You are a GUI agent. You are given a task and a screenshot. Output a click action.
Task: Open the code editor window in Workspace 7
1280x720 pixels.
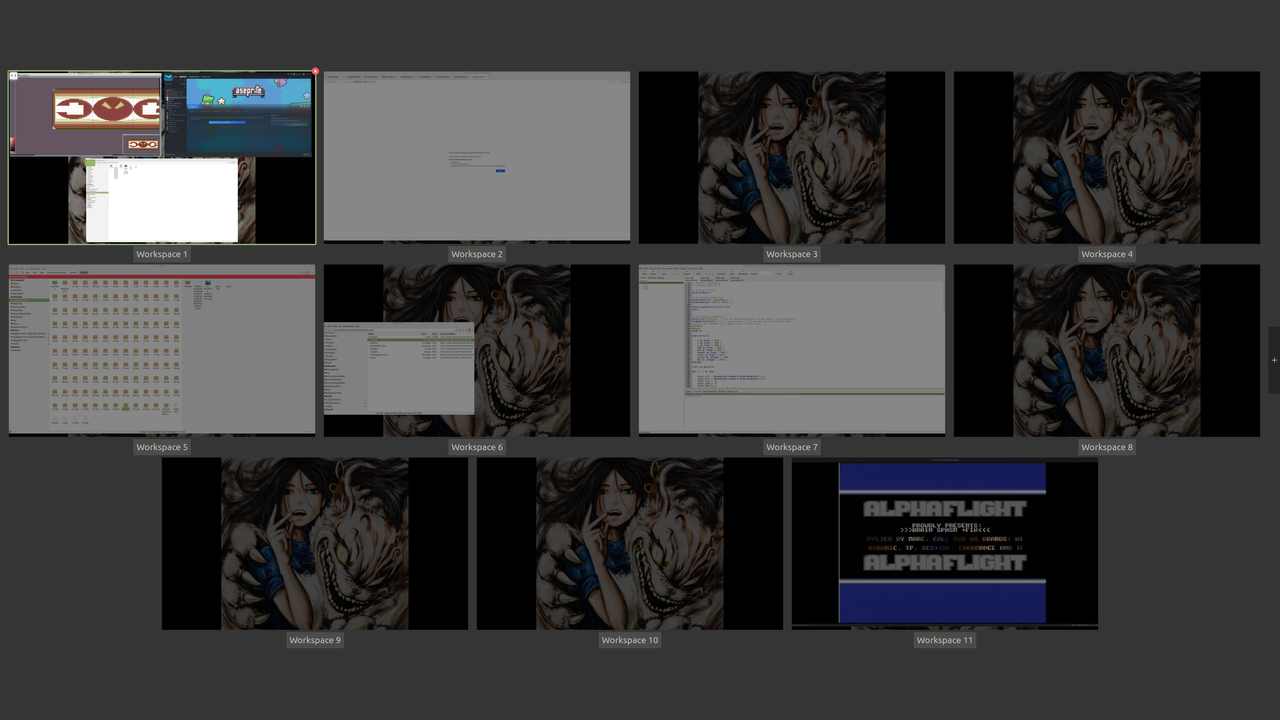(792, 349)
